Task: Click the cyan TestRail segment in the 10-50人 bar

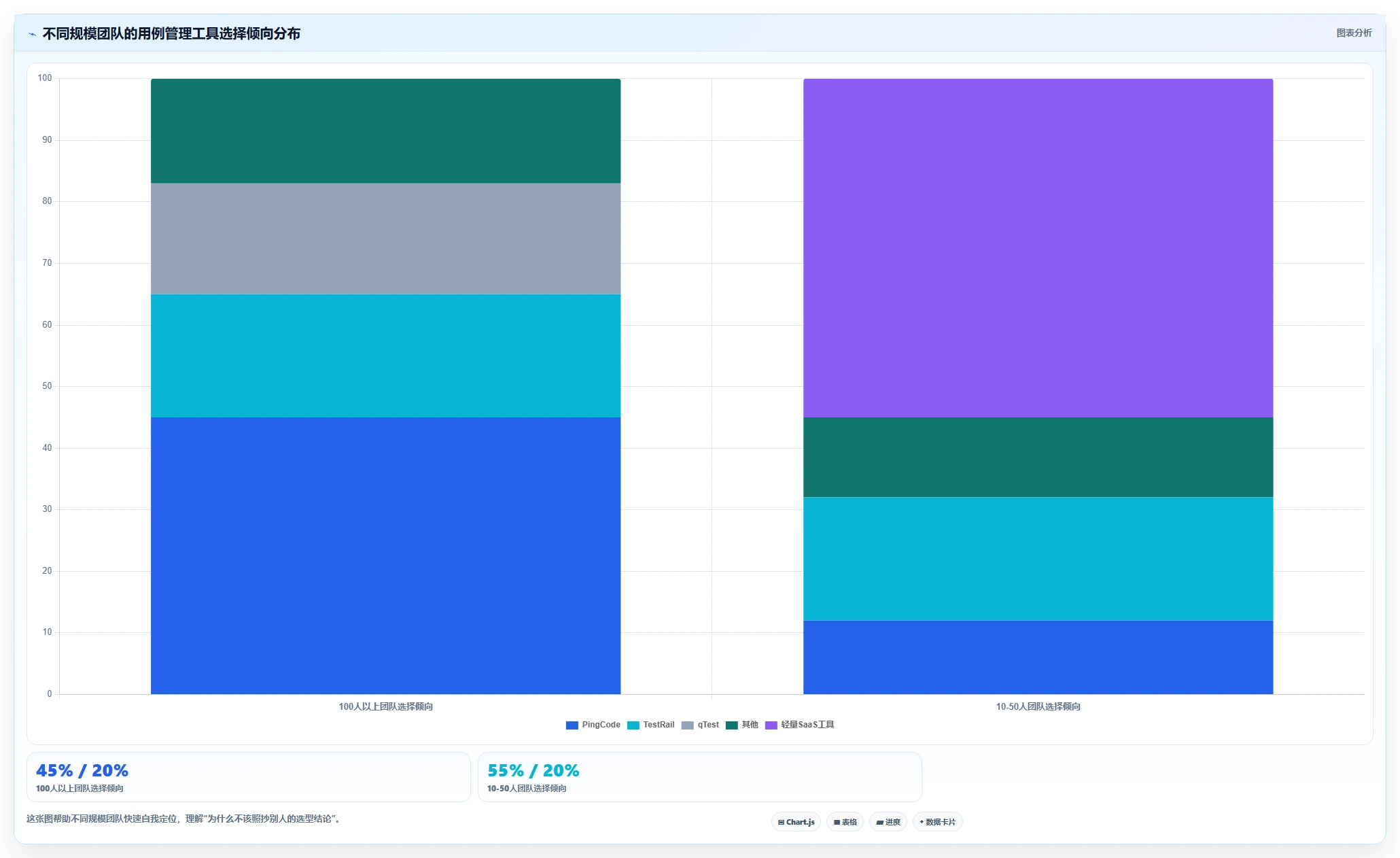Action: pyautogui.click(x=1038, y=559)
